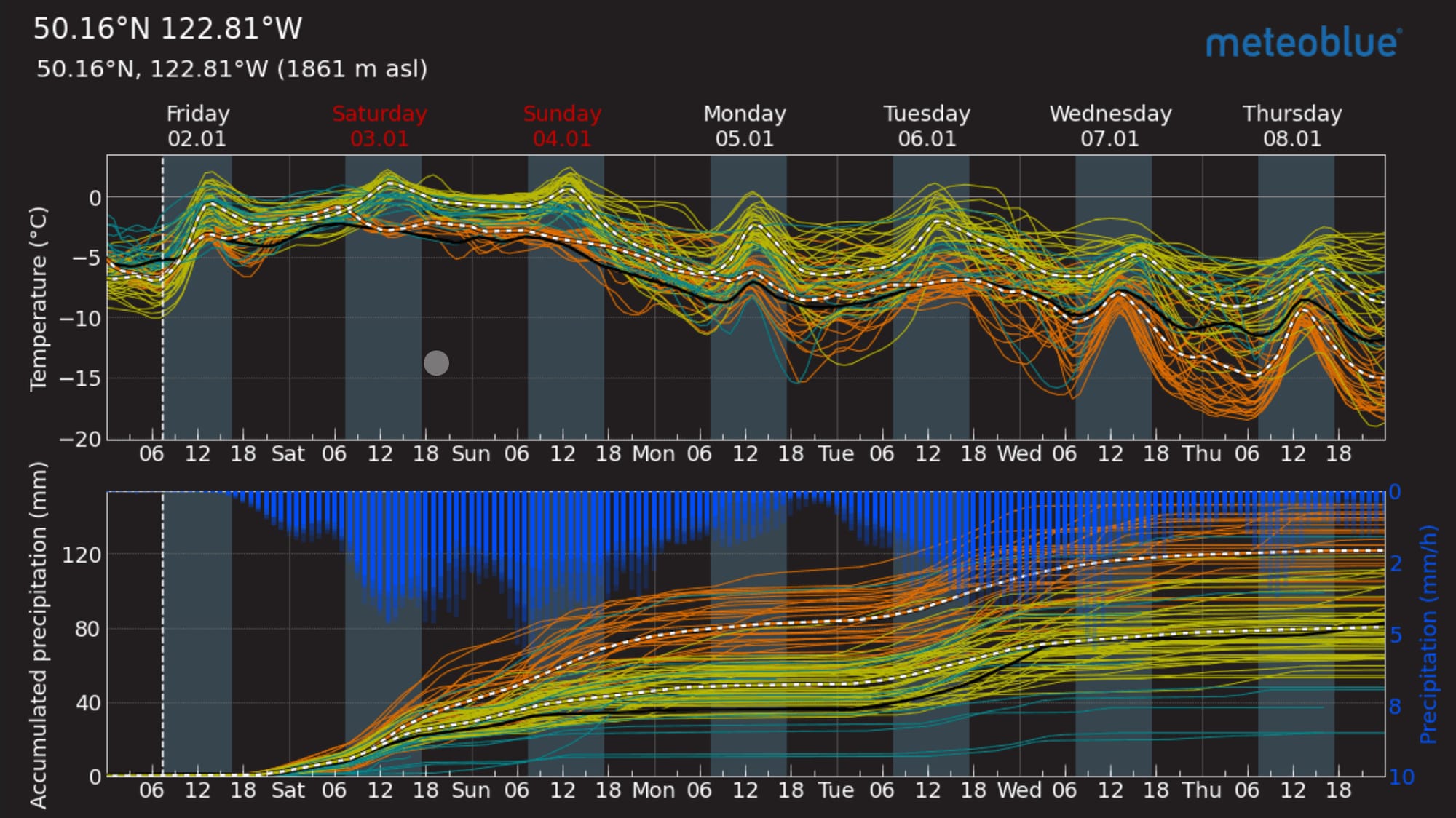Click the blue Precipitation (mm/h) axis label
The height and width of the screenshot is (818, 1456).
(x=1428, y=635)
